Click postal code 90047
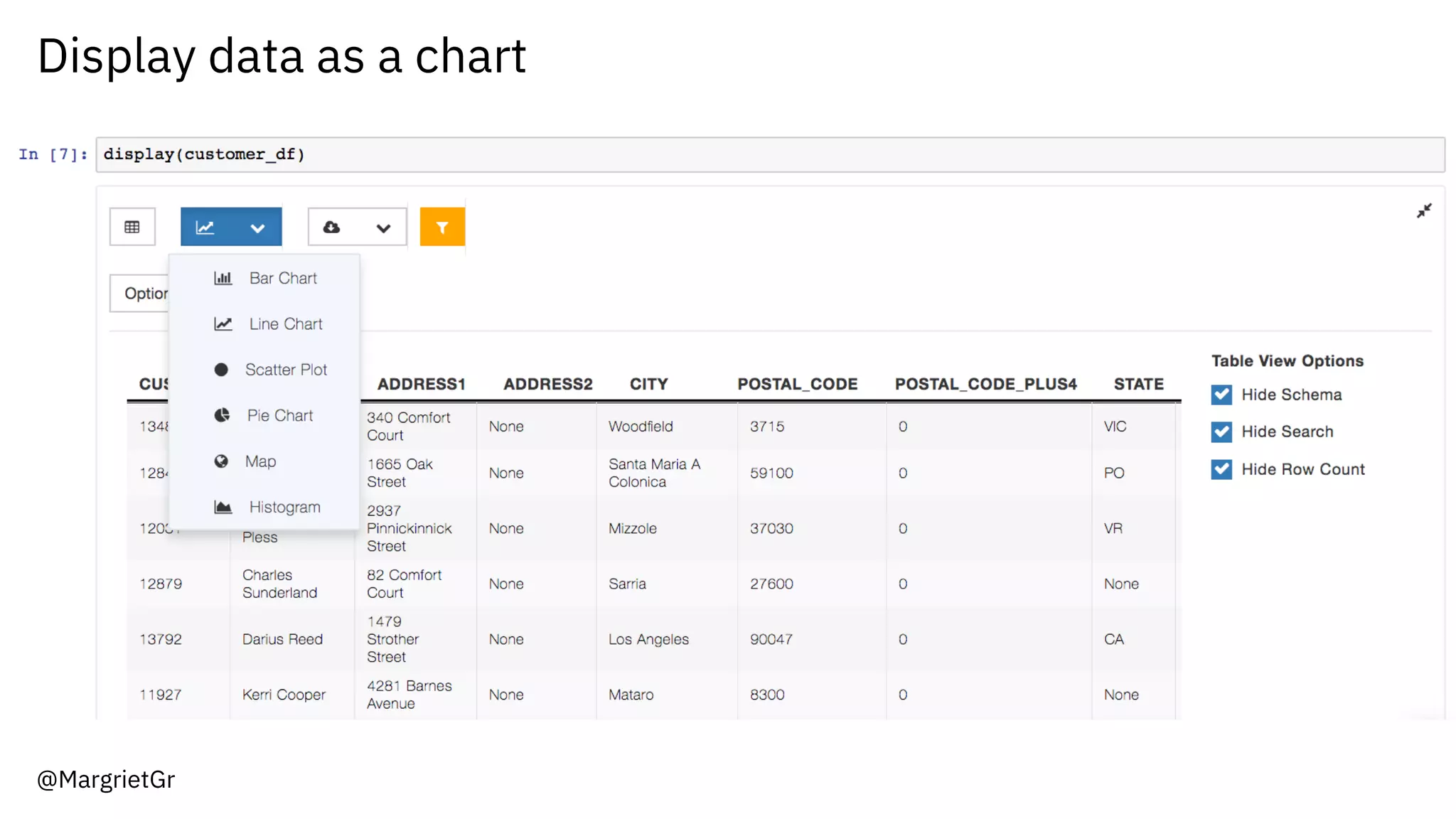The height and width of the screenshot is (819, 1456). (771, 639)
